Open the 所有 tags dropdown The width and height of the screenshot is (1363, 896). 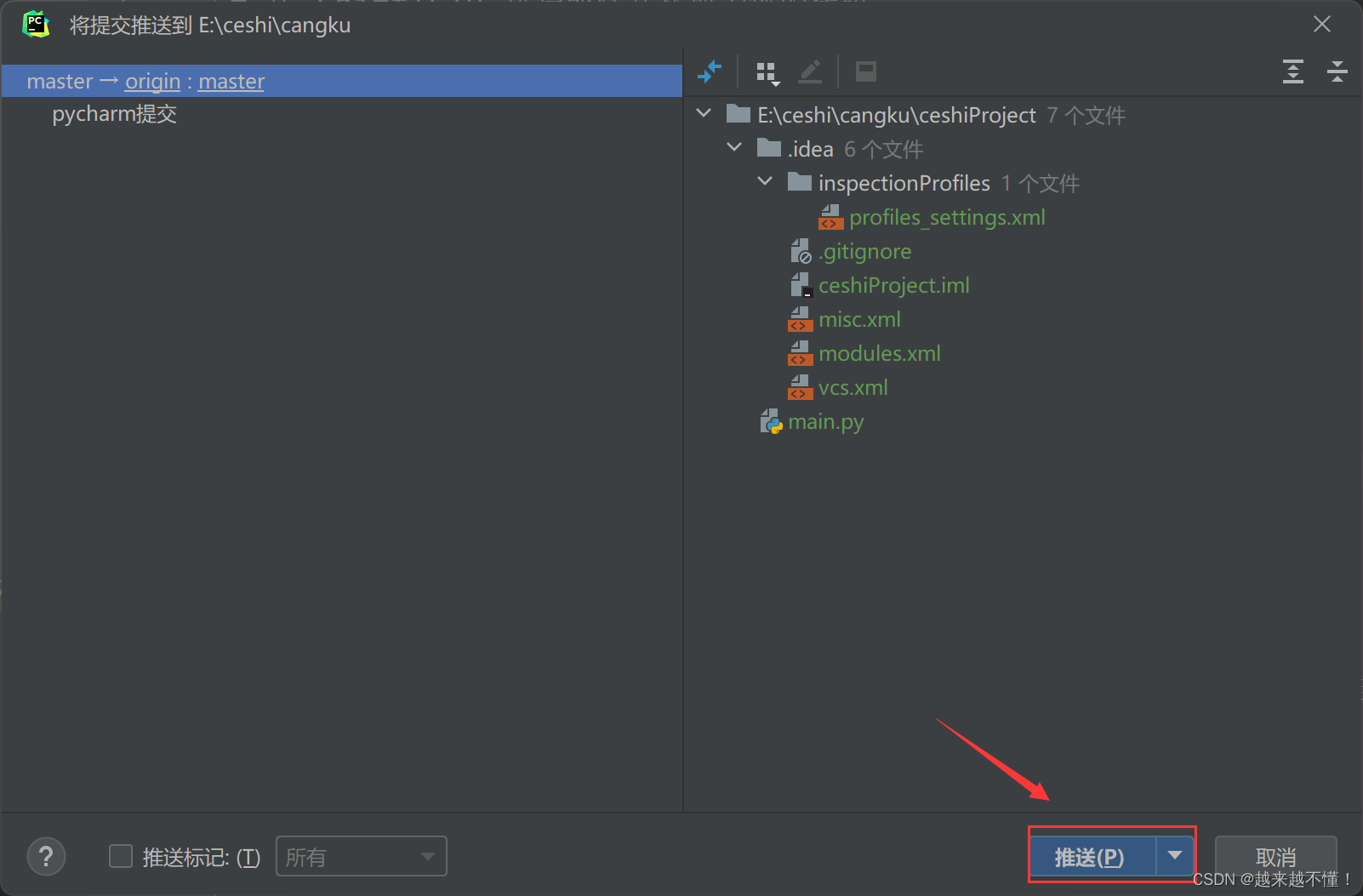click(x=361, y=857)
